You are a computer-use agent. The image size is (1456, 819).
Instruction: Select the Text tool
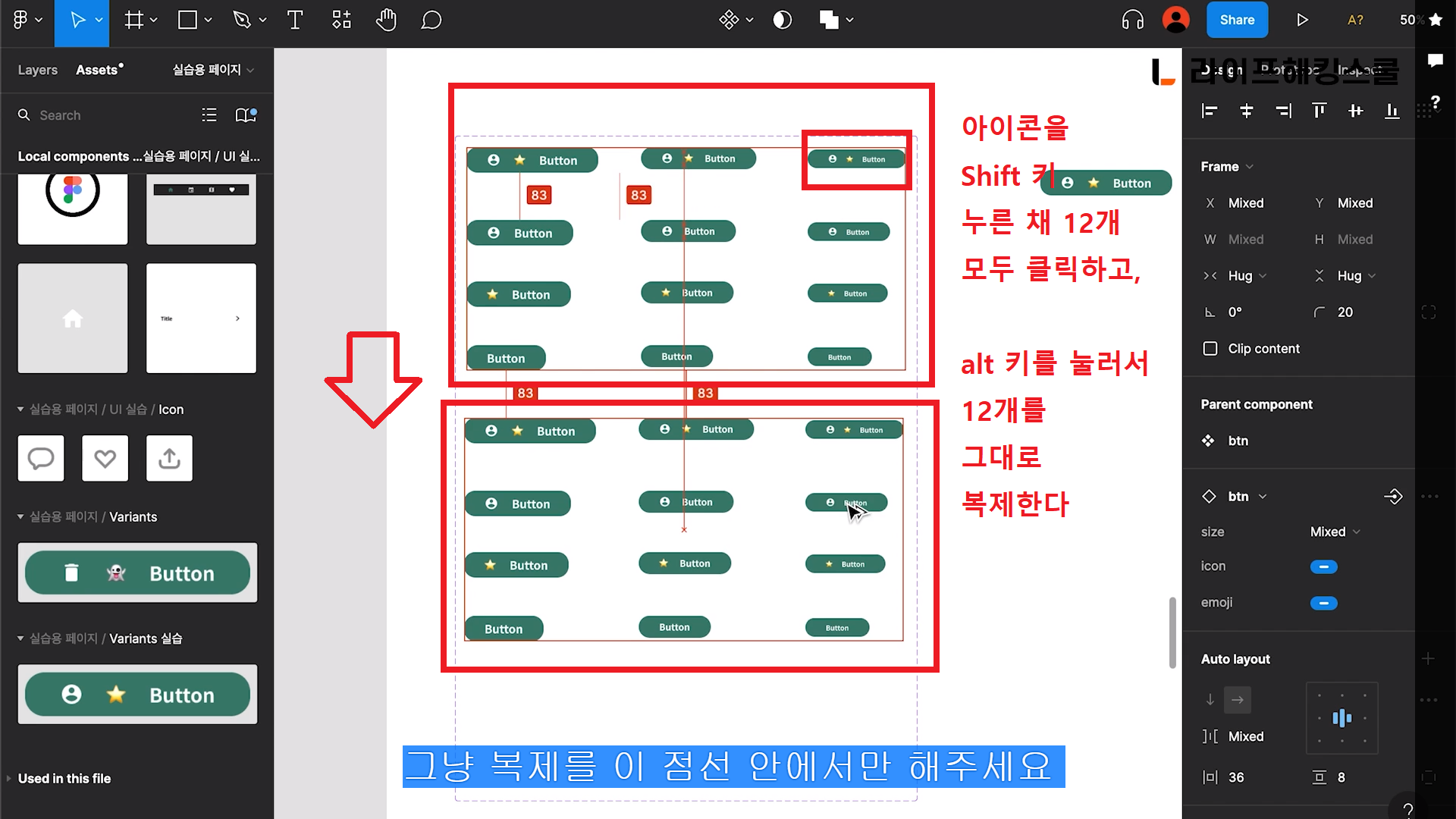[x=295, y=20]
